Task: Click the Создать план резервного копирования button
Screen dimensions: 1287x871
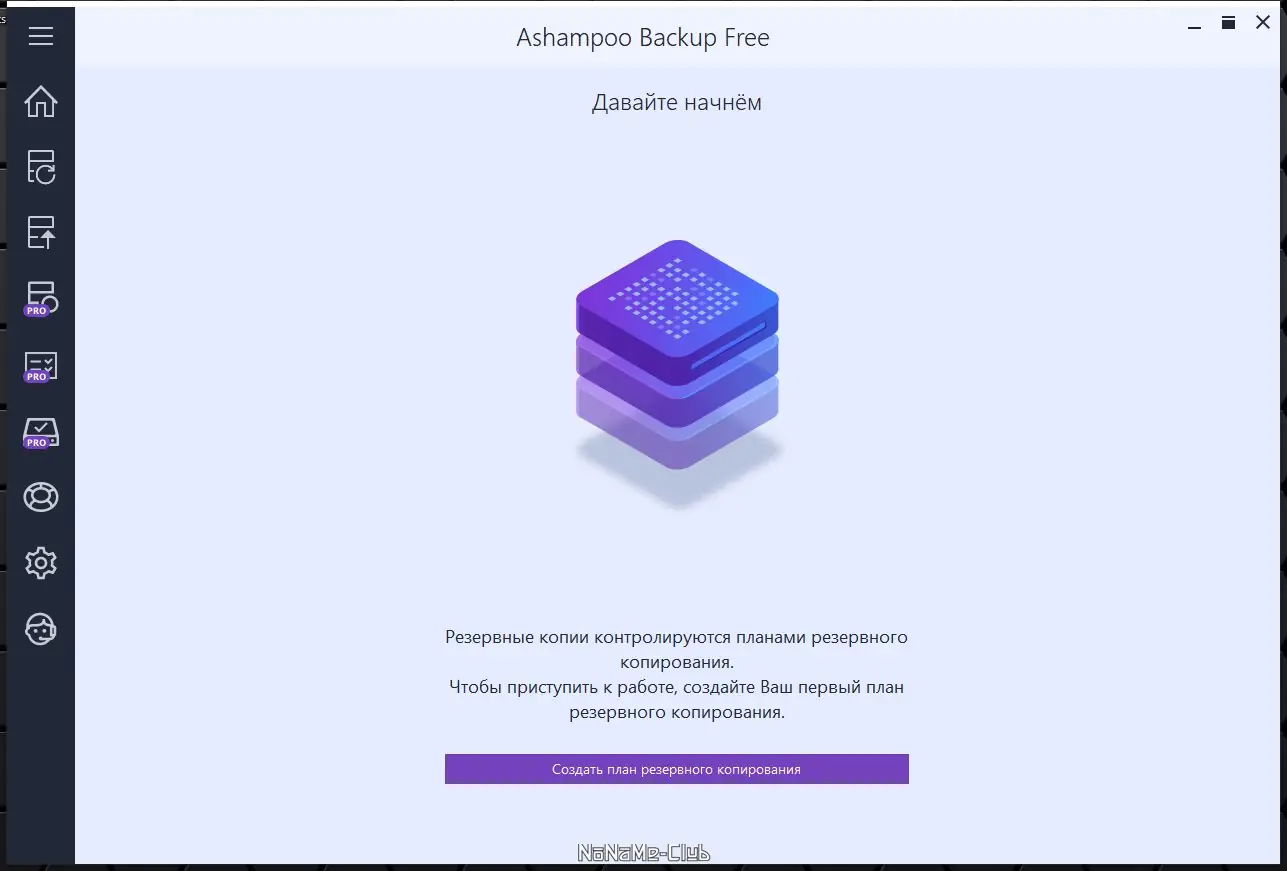Action: coord(677,769)
